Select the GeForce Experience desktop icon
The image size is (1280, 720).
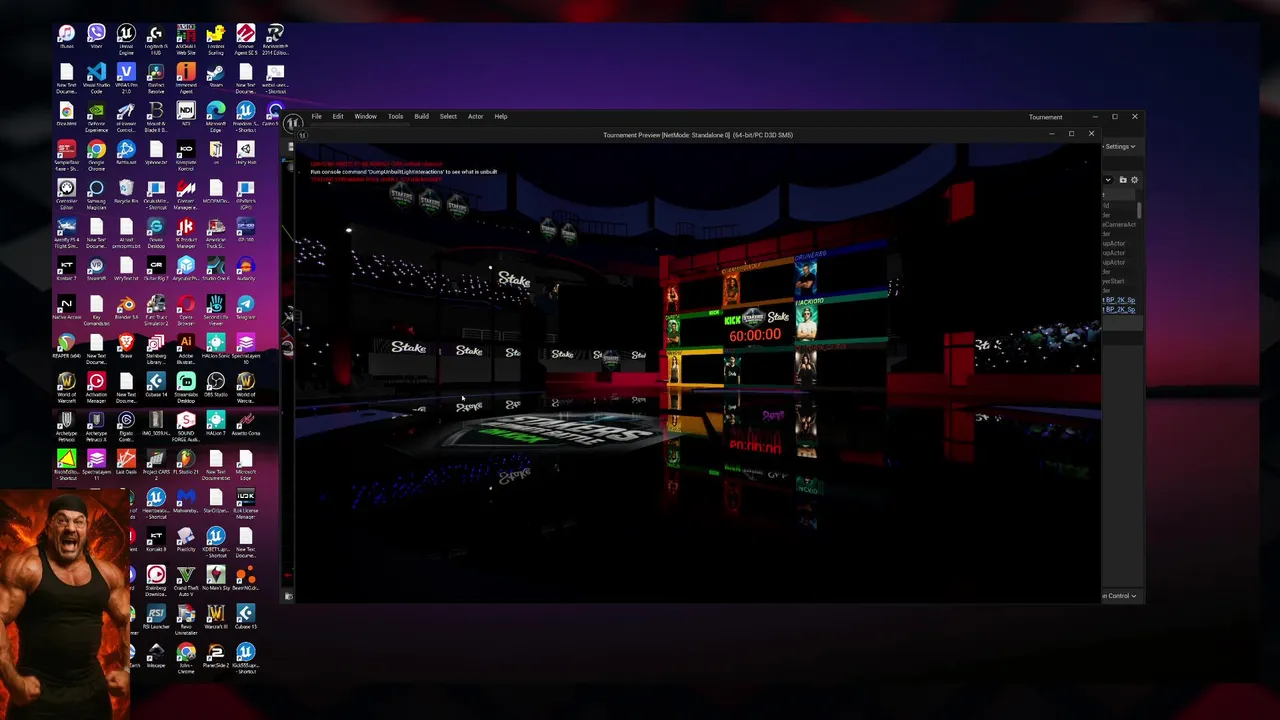tap(96, 118)
